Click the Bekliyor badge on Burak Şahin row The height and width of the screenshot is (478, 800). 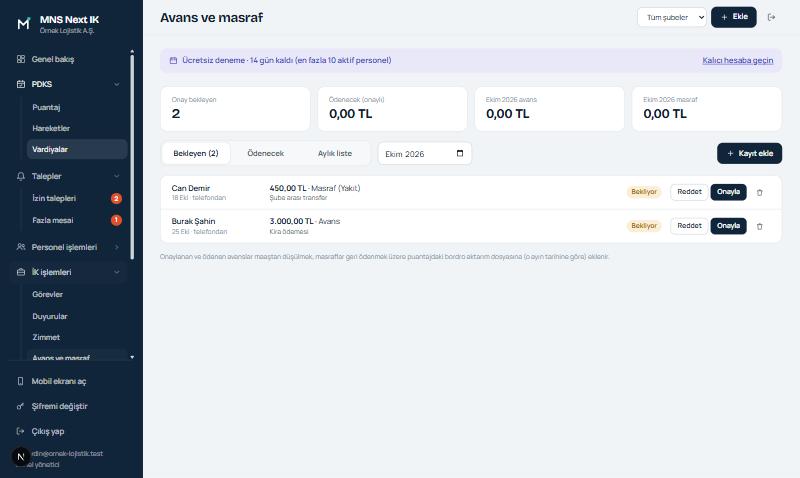[x=644, y=226]
